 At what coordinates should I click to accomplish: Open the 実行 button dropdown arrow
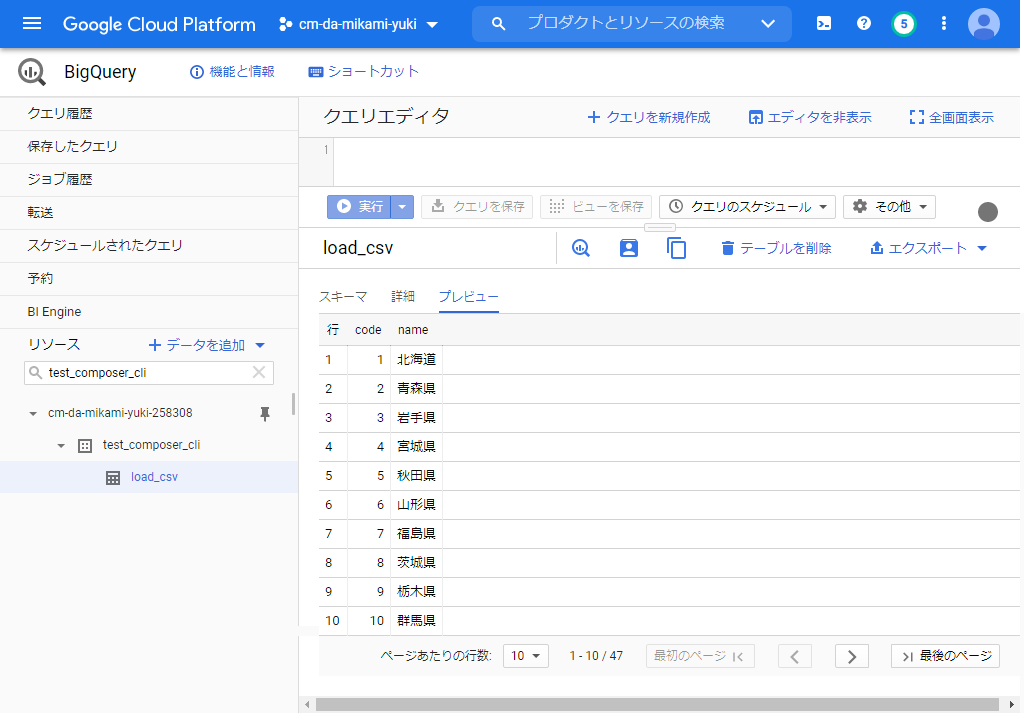pos(401,206)
